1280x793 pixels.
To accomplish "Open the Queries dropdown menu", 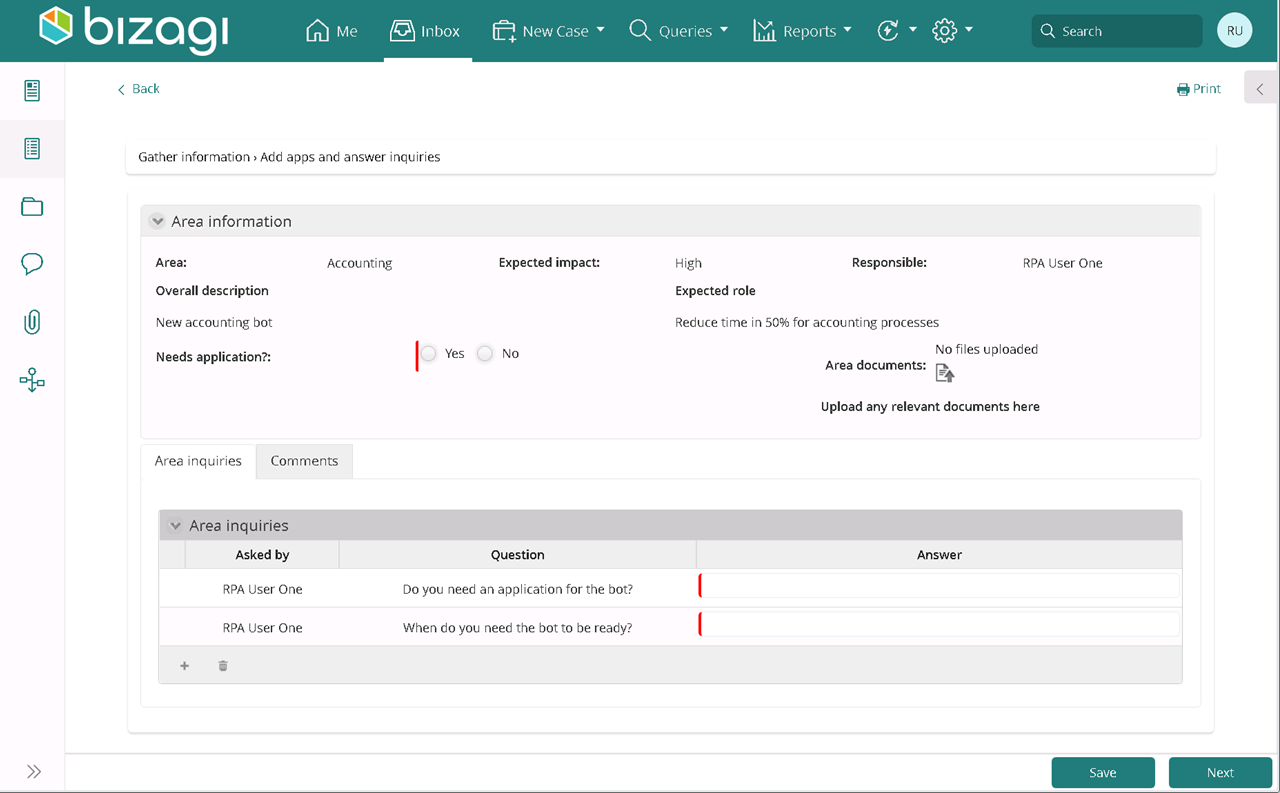I will pyautogui.click(x=678, y=31).
